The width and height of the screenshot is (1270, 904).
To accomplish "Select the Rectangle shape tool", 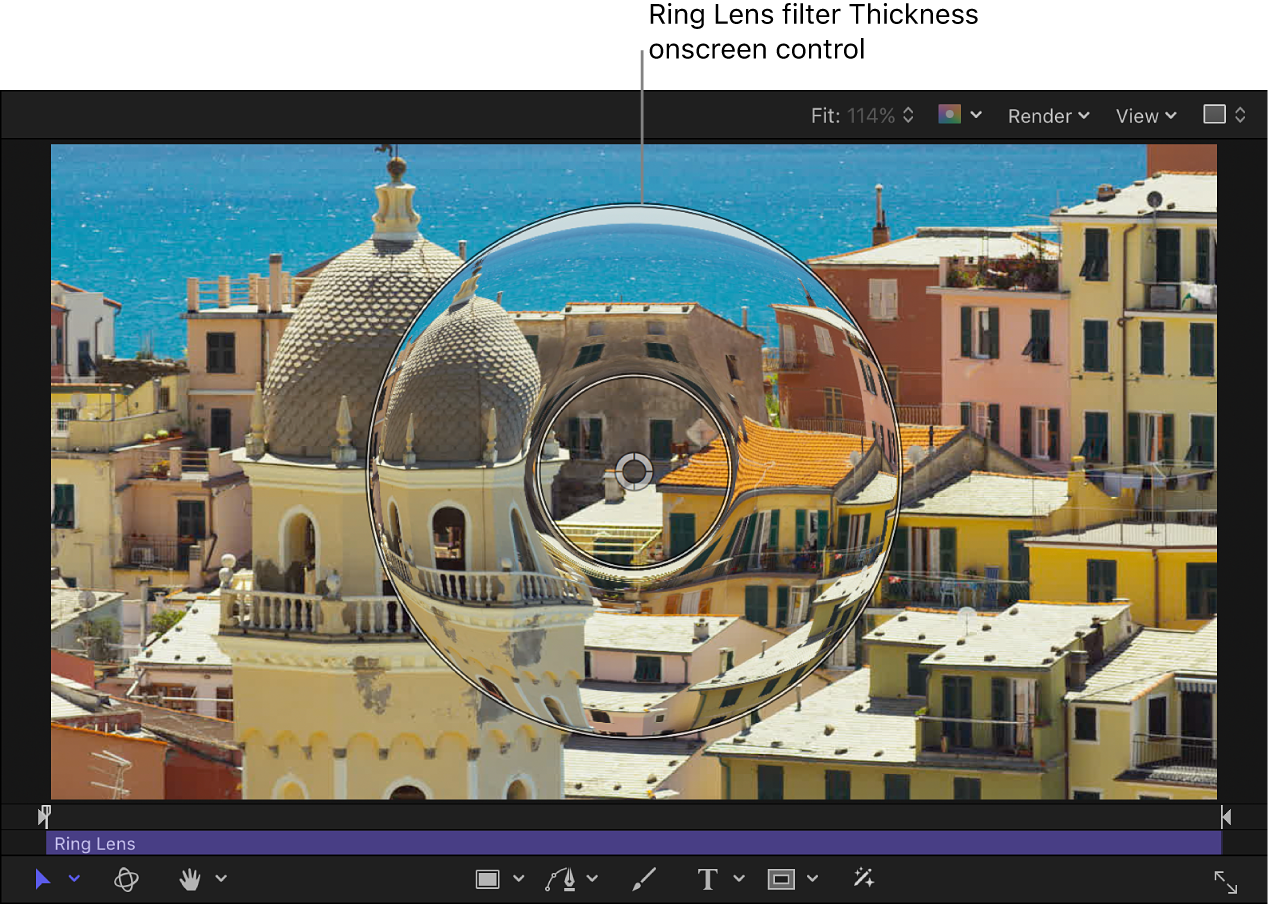I will (487, 879).
